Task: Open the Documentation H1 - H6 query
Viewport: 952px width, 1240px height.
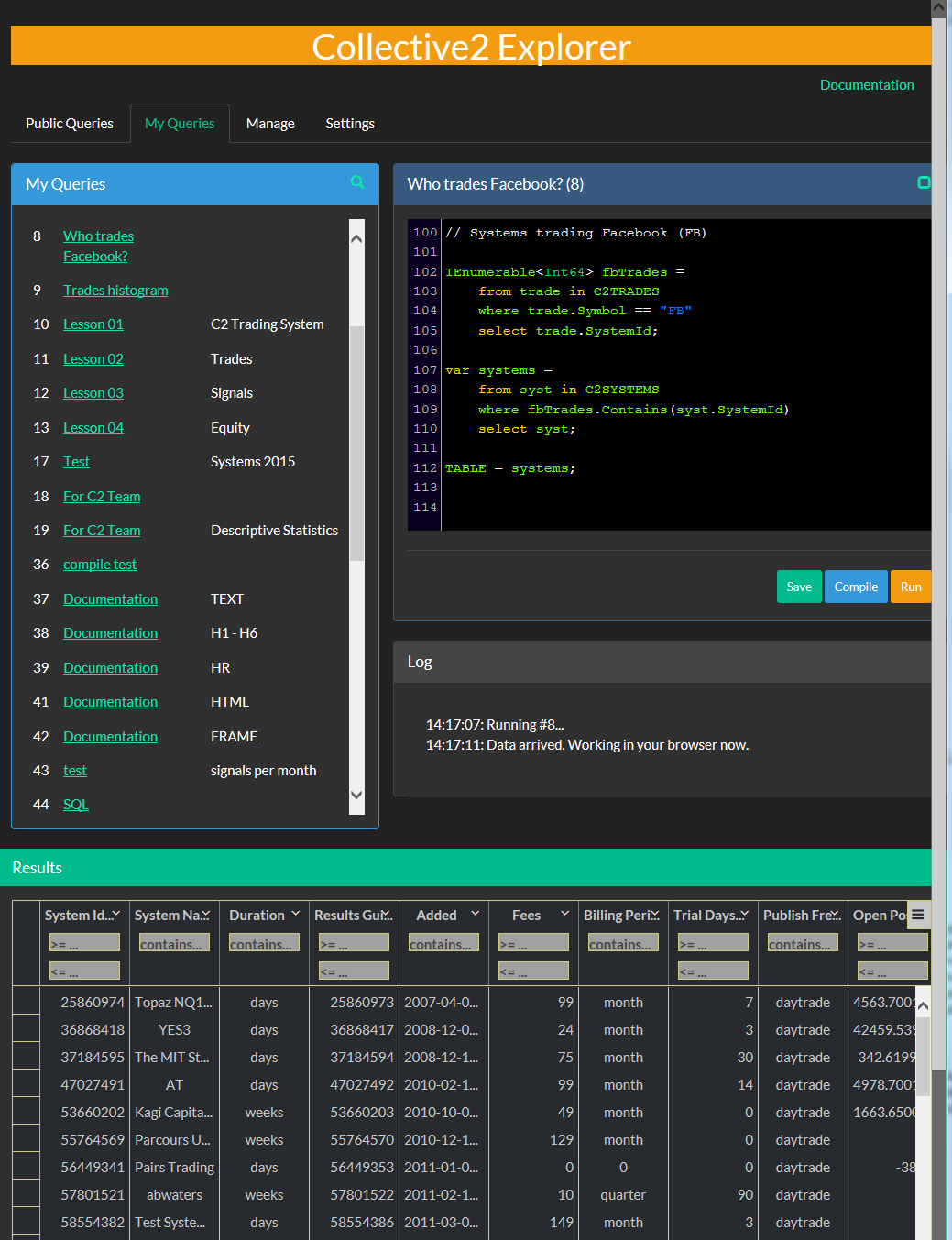Action: 110,633
